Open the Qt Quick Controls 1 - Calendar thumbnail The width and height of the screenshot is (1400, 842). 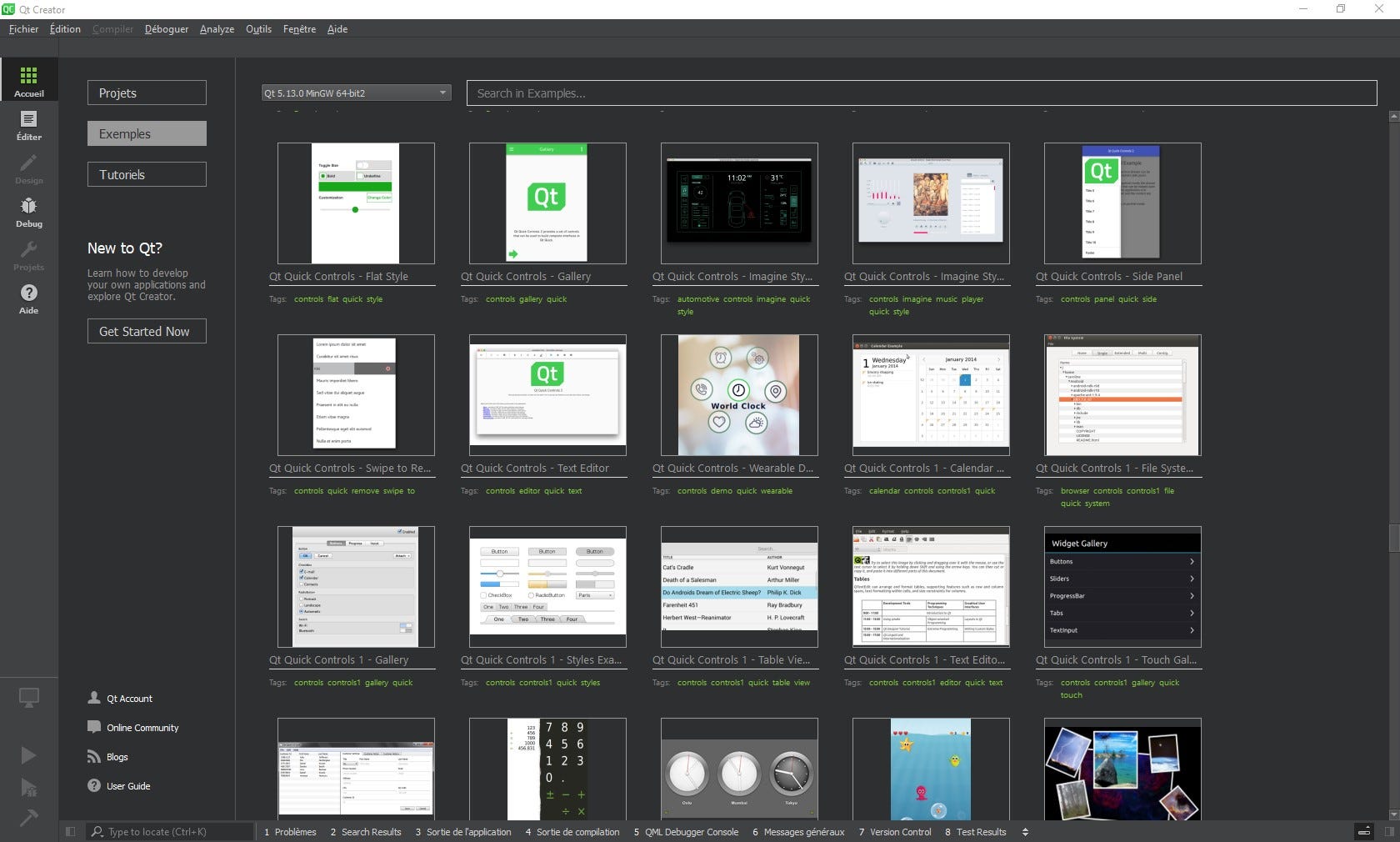point(931,395)
